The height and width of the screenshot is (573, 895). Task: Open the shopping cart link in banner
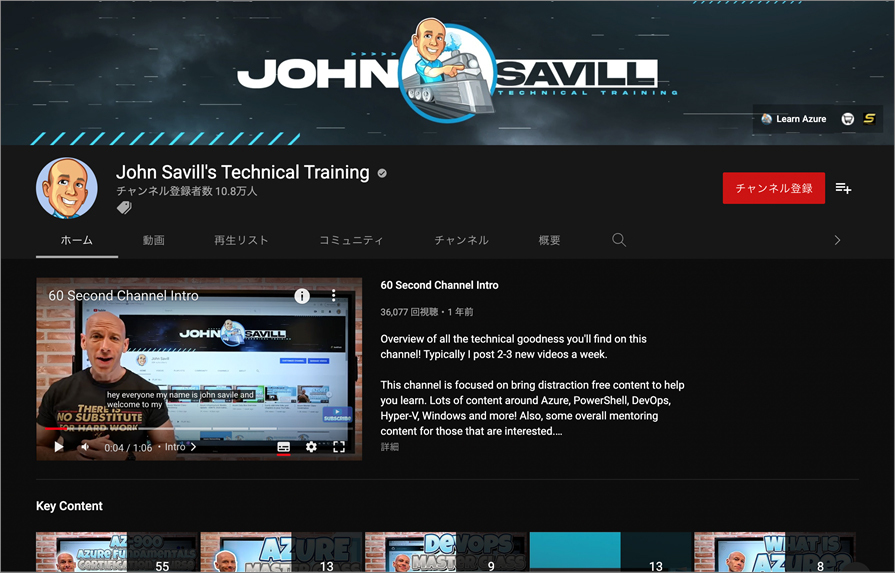coord(848,119)
